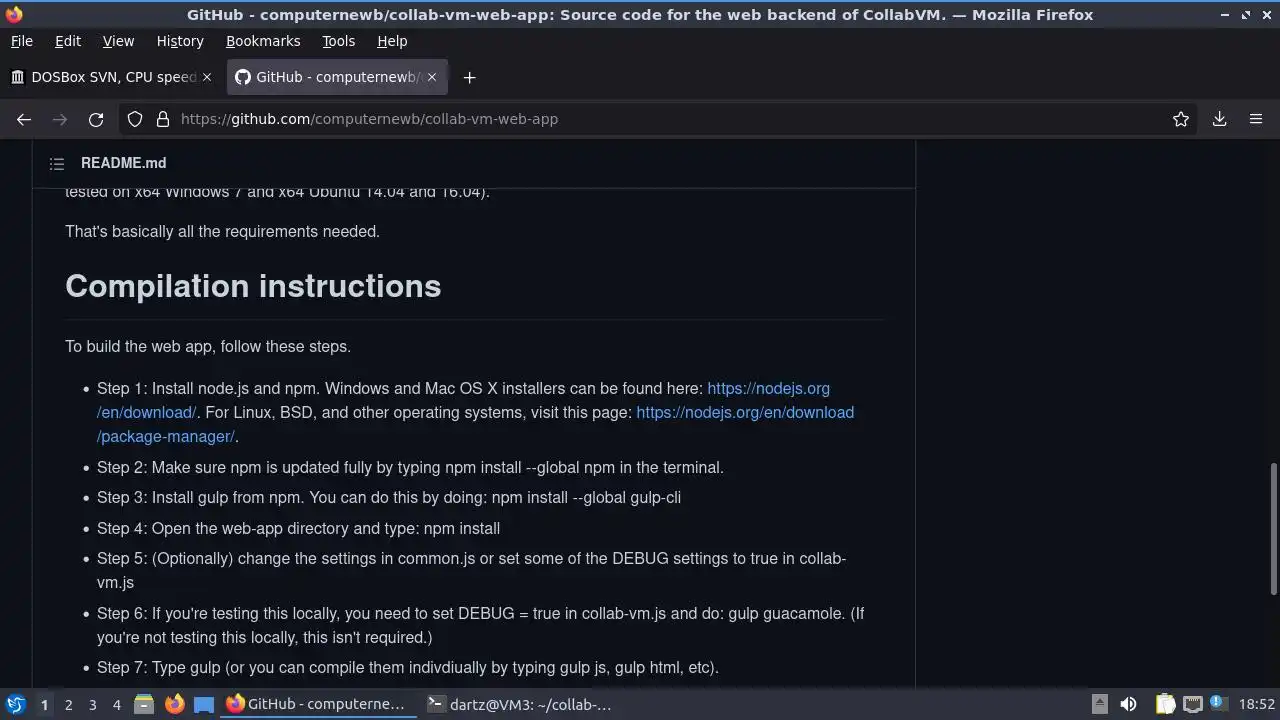Open update notifier tray icon
1280x720 pixels.
coord(1218,704)
